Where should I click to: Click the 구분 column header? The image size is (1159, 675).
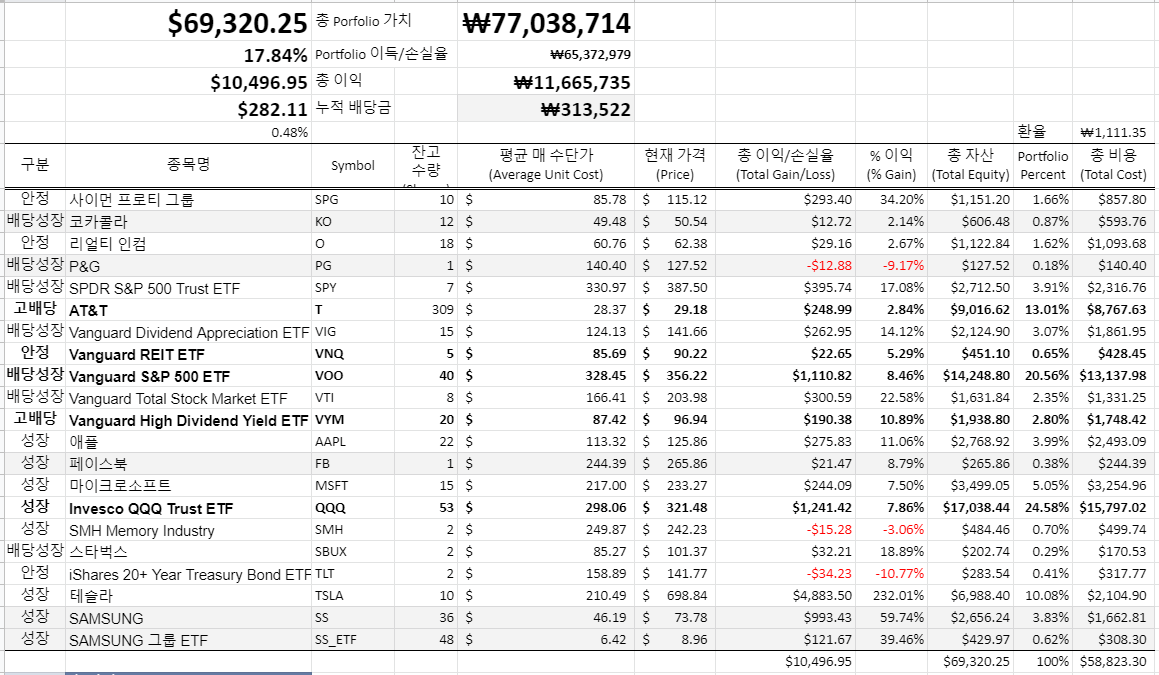coord(35,165)
